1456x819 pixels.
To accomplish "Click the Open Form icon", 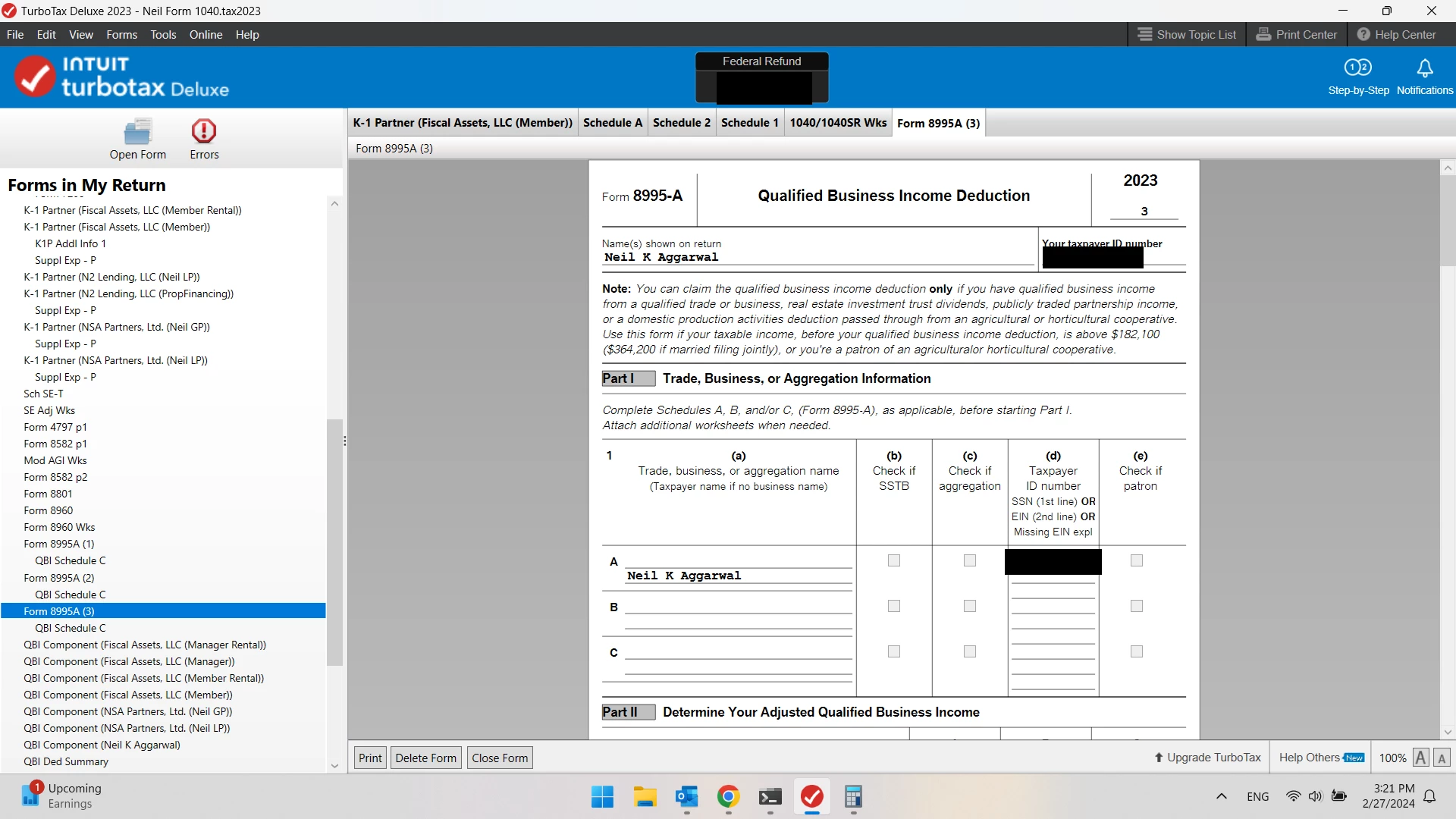I will point(137,132).
